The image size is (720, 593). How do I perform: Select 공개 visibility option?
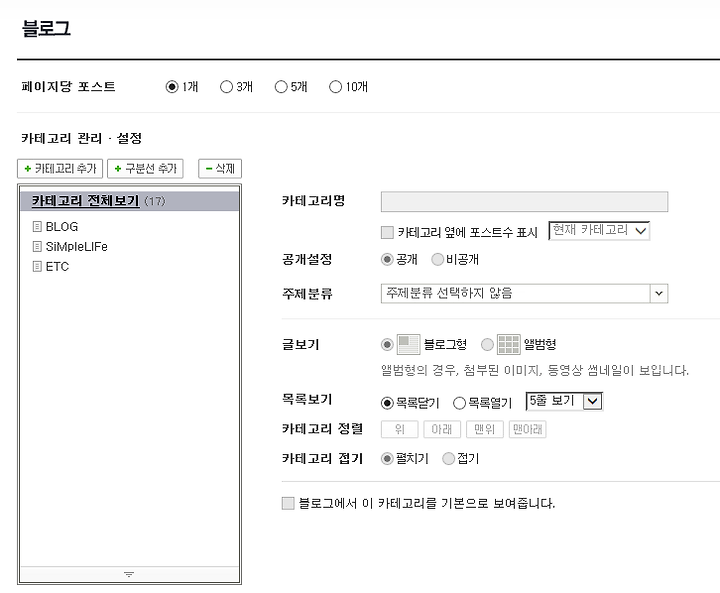387,260
